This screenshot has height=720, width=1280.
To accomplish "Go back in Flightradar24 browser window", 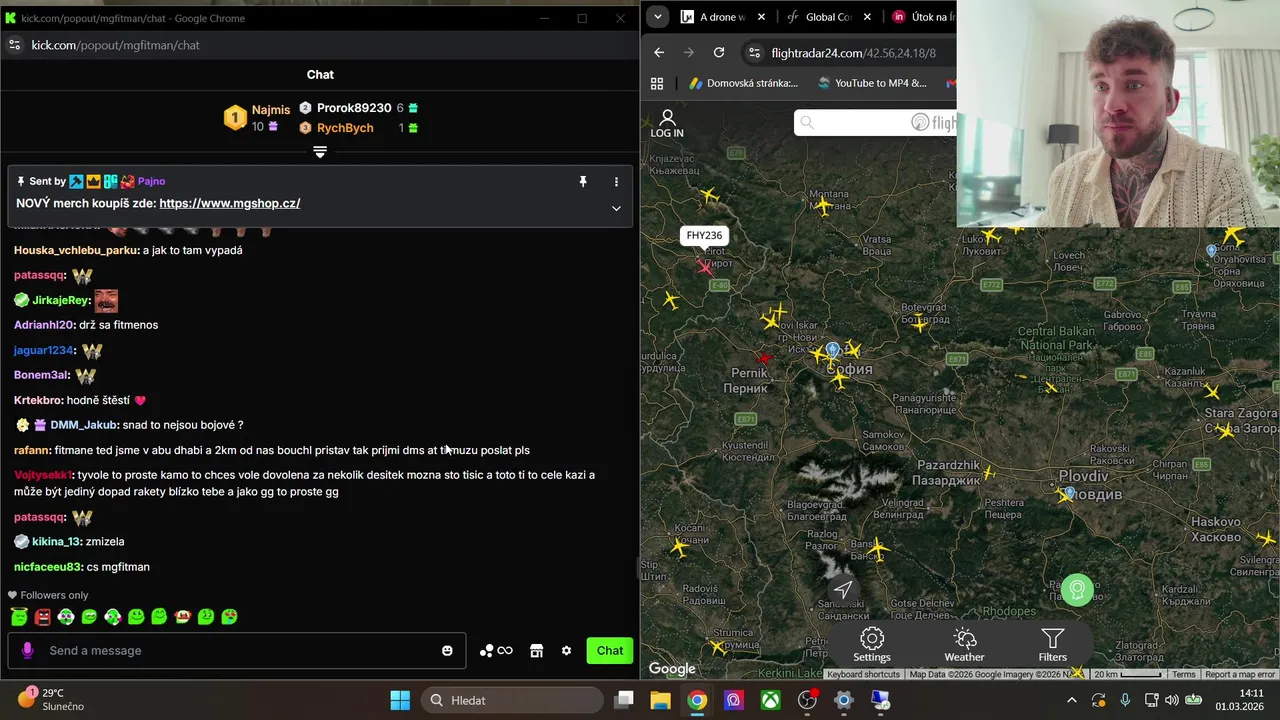I will click(658, 53).
